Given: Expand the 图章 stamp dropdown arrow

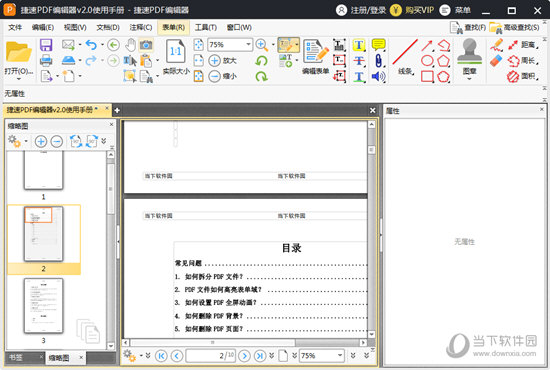Looking at the screenshot, I should point(469,79).
